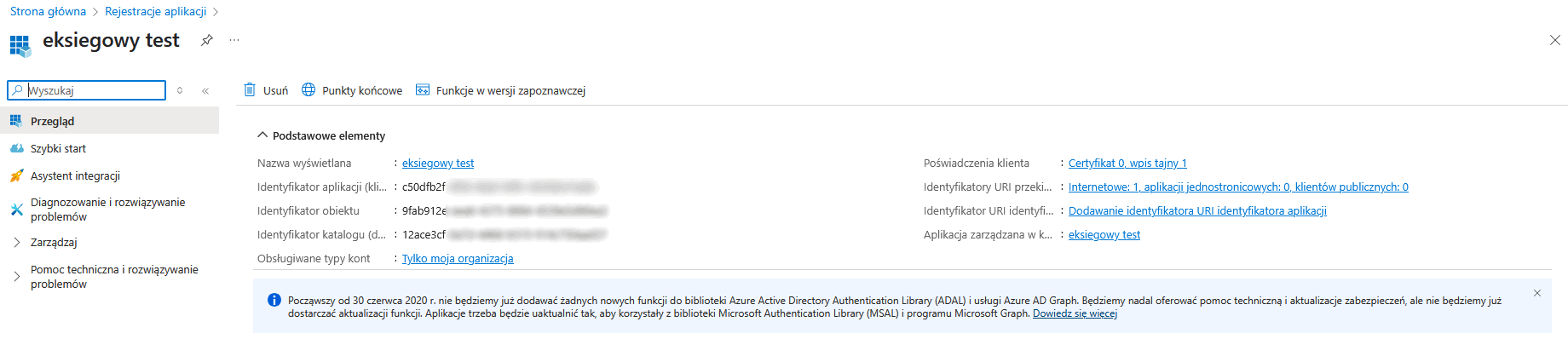Click the blue info icon in banner

pos(274,300)
